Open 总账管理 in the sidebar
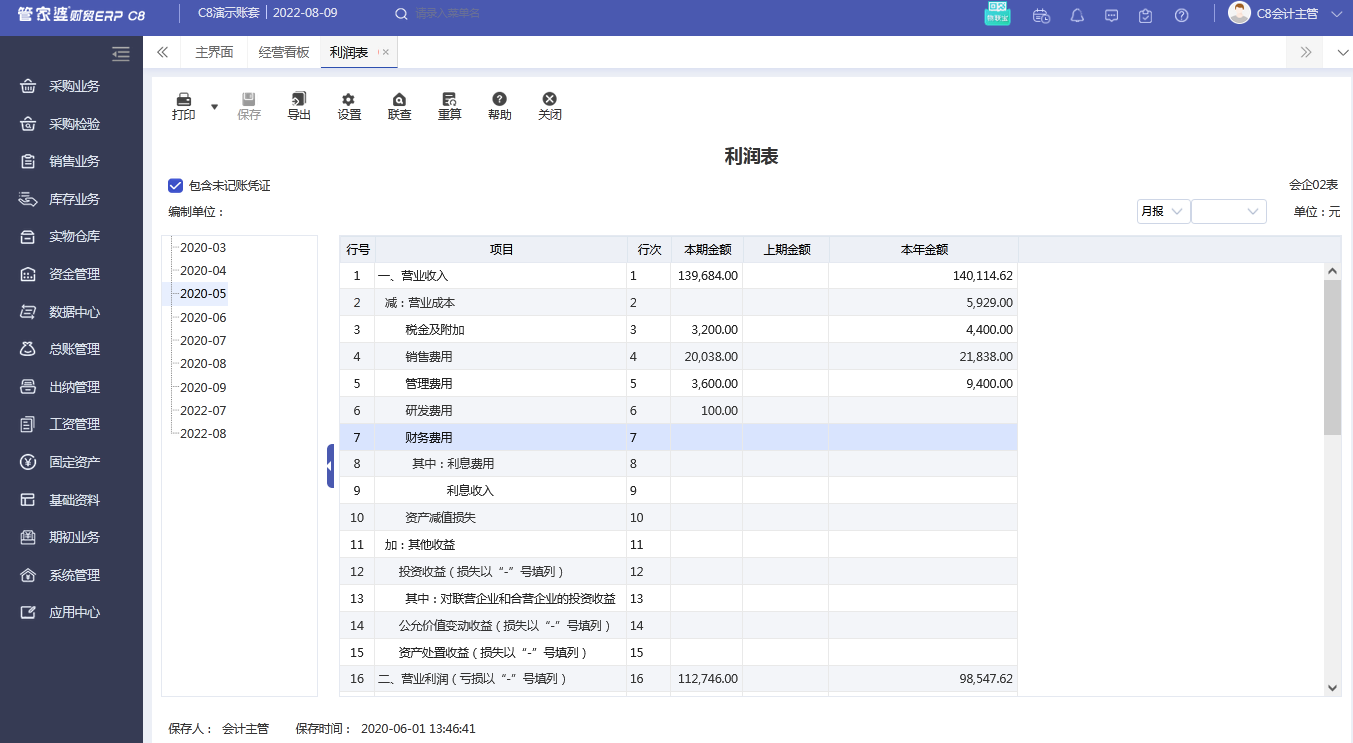 (74, 349)
